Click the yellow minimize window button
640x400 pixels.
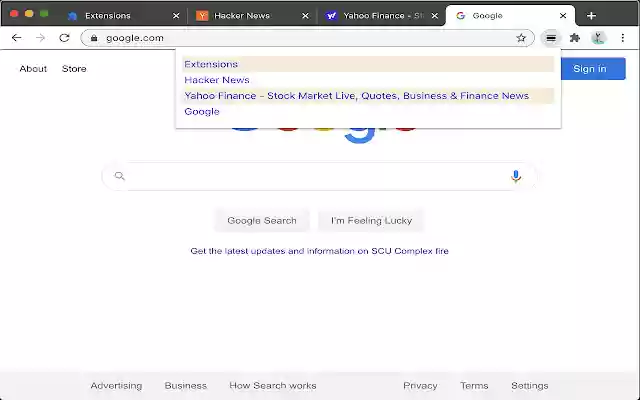click(x=29, y=13)
